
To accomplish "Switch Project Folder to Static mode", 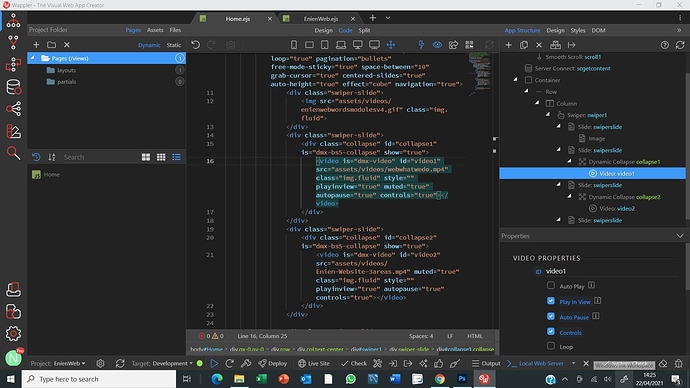I will (x=174, y=45).
